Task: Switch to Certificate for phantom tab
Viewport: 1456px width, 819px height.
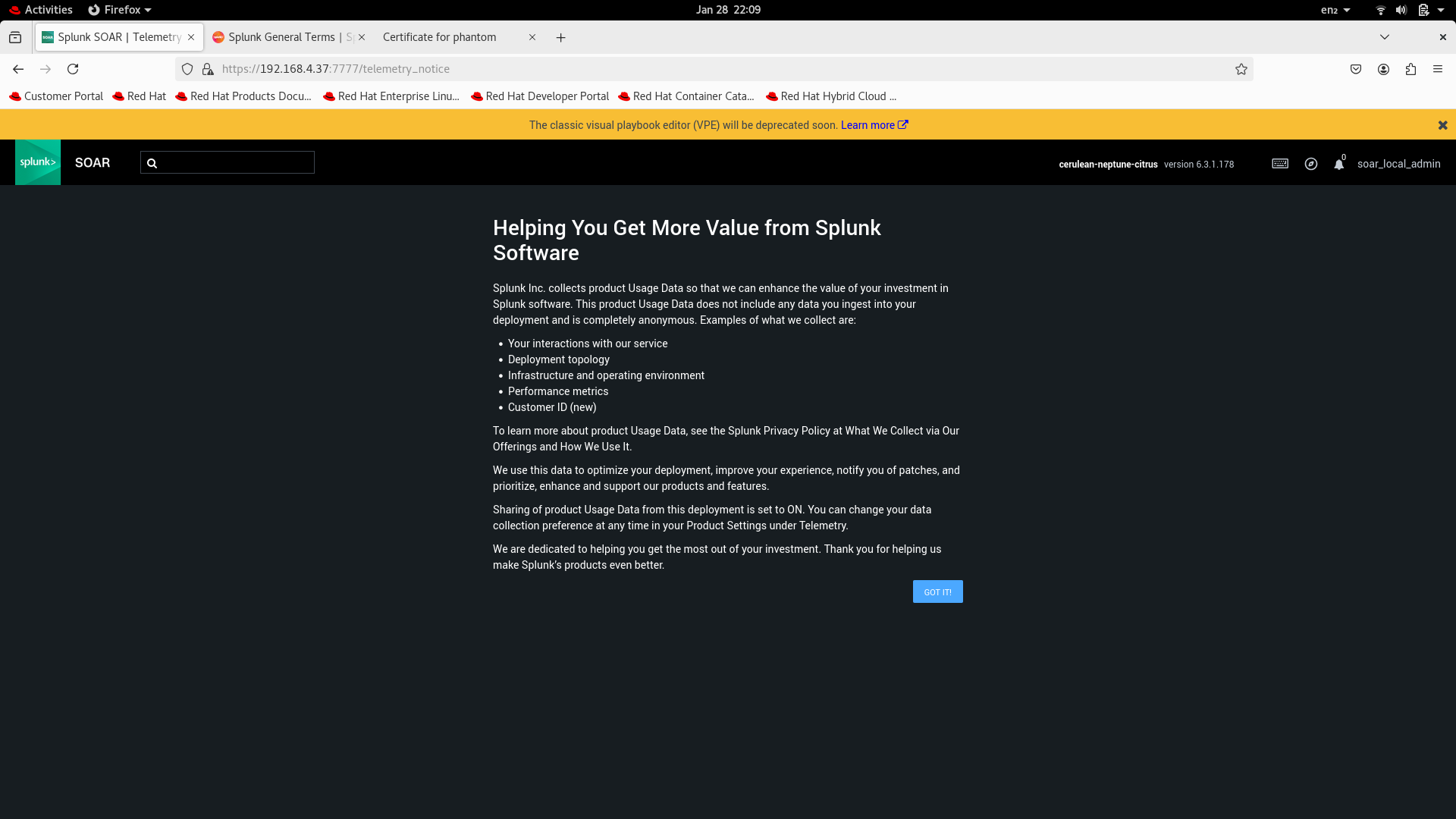Action: coord(440,37)
